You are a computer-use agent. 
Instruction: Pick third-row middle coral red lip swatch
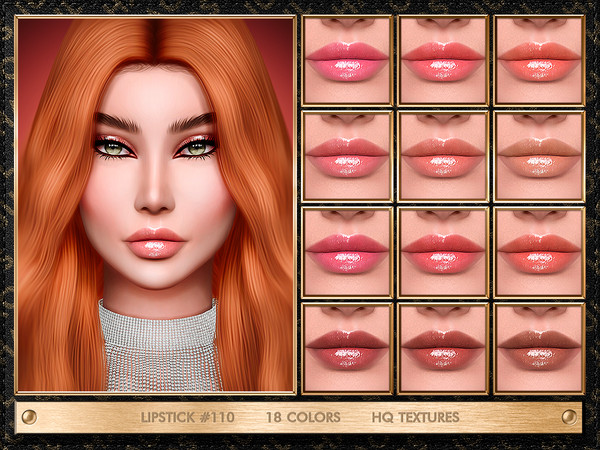click(443, 252)
